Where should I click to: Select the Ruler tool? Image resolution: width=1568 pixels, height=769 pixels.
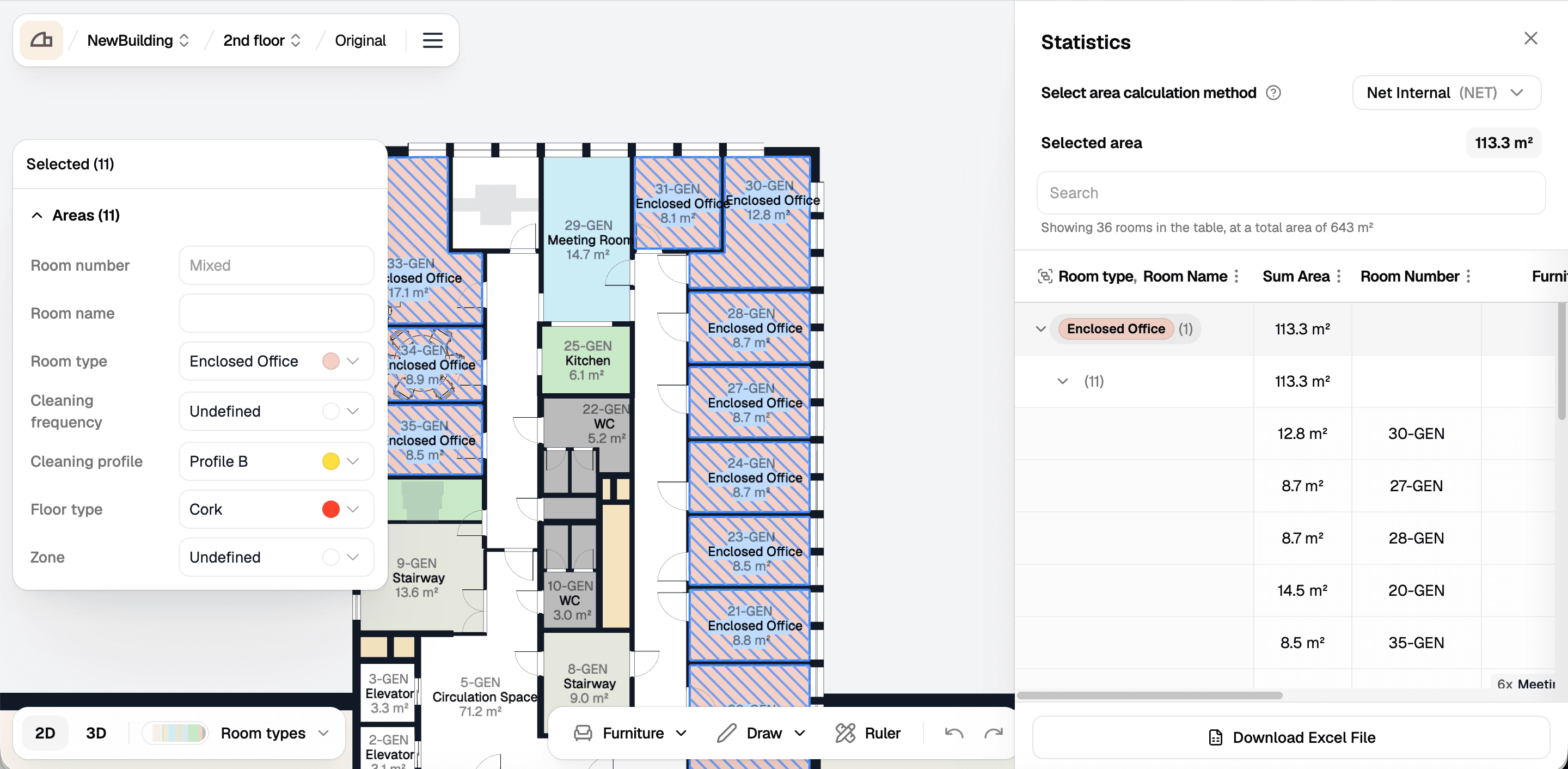867,733
